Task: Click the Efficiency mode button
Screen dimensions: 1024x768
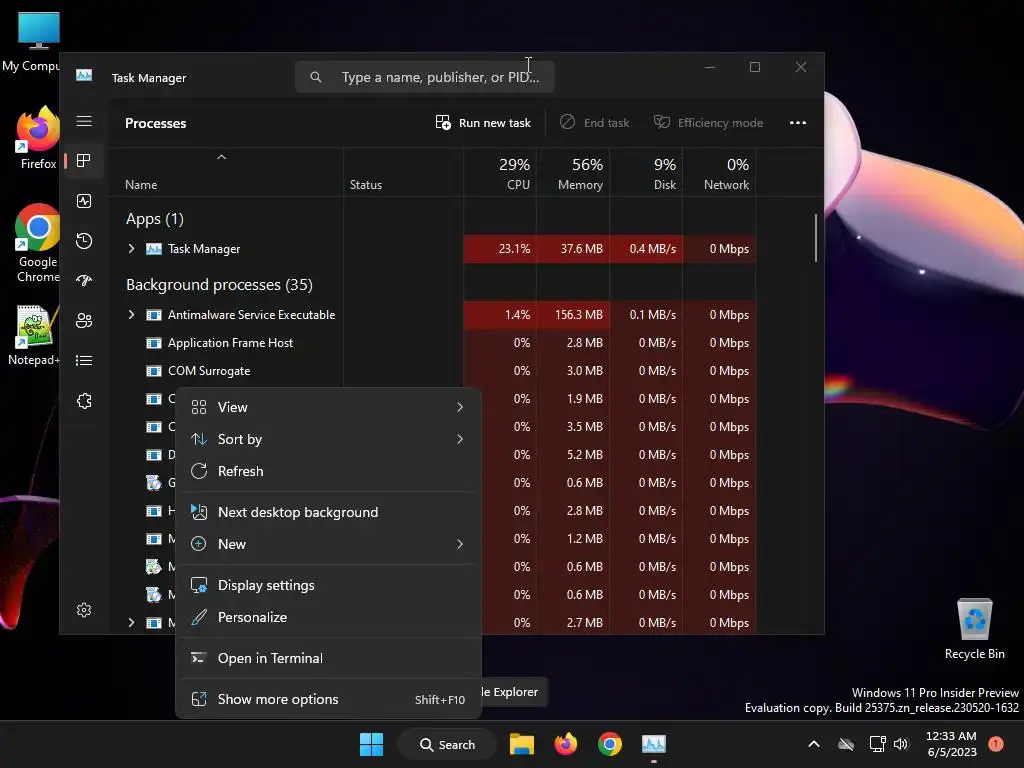Action: click(708, 123)
